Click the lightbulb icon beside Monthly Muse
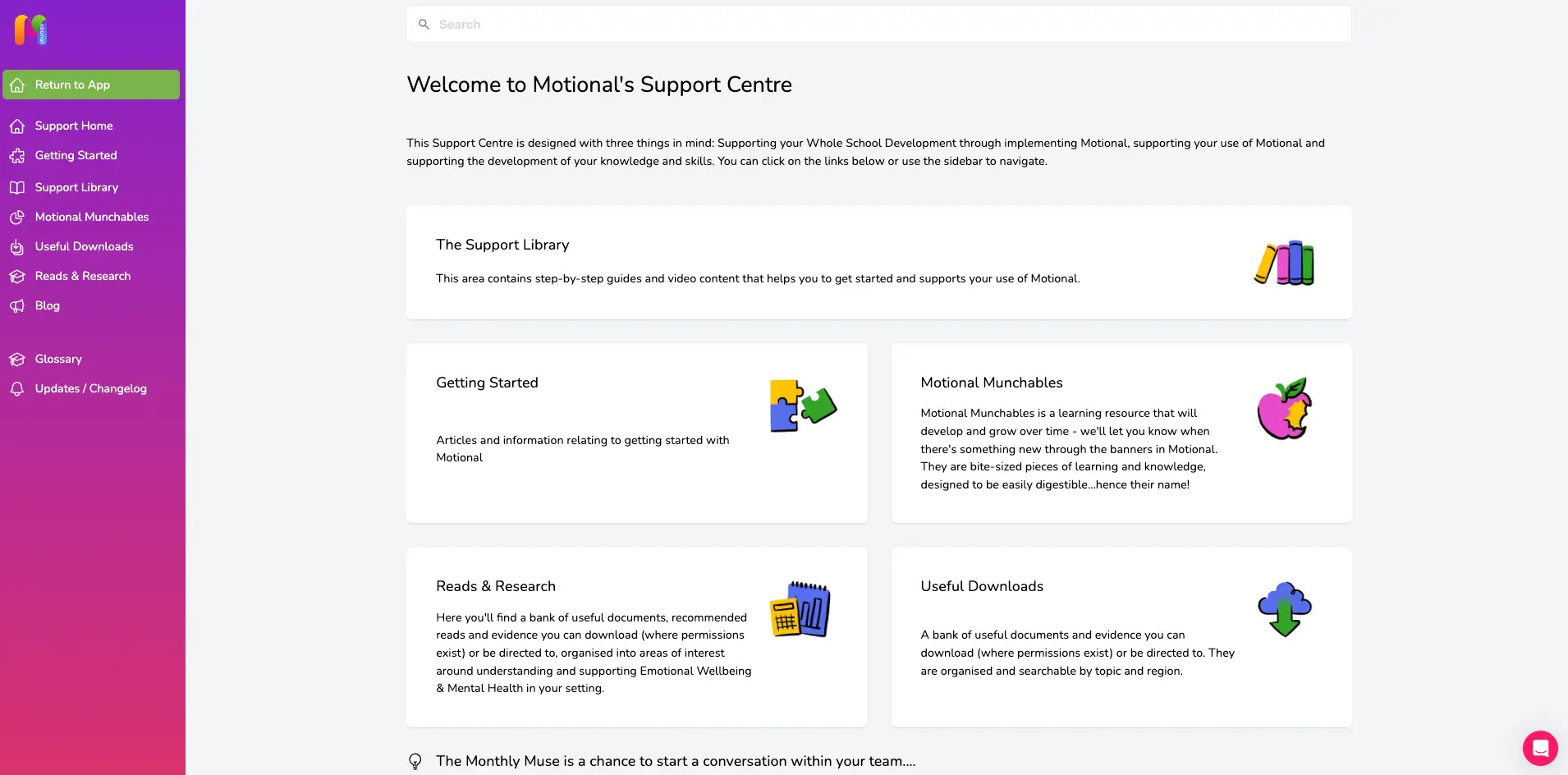This screenshot has width=1568, height=775. click(415, 761)
